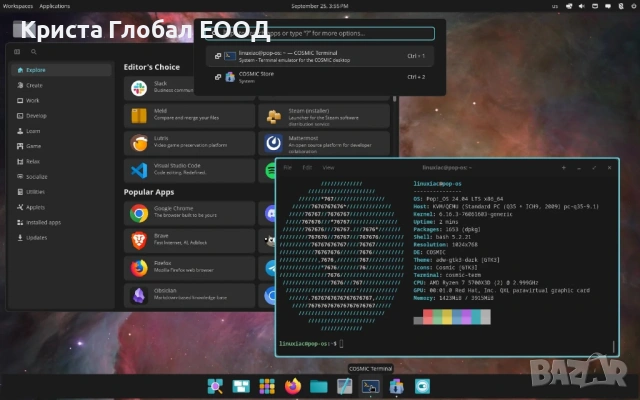Viewport: 640px width, 400px height.
Task: Open the Brave browser card
Action: point(189,240)
